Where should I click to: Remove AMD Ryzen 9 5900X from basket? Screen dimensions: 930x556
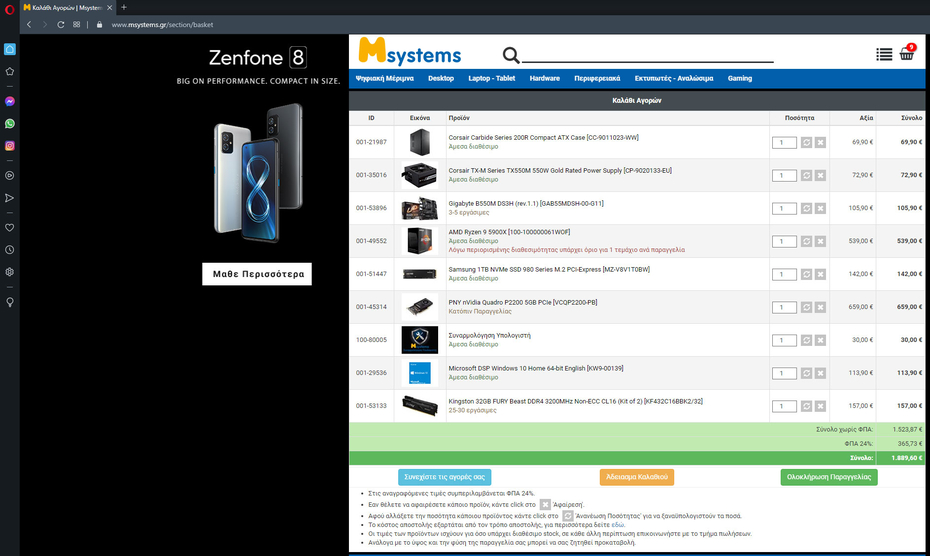(x=820, y=242)
